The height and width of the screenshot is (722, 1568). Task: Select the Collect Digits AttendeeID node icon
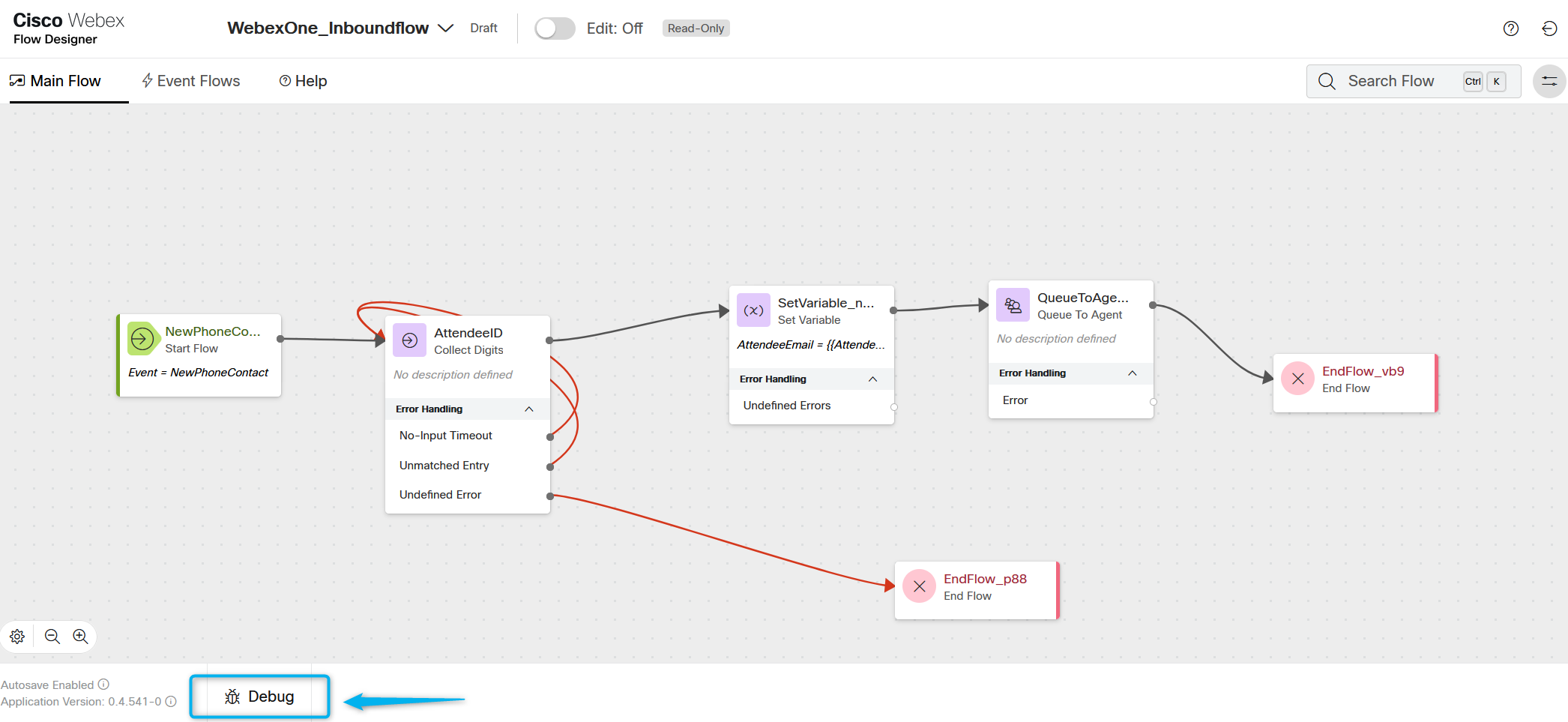[x=409, y=340]
